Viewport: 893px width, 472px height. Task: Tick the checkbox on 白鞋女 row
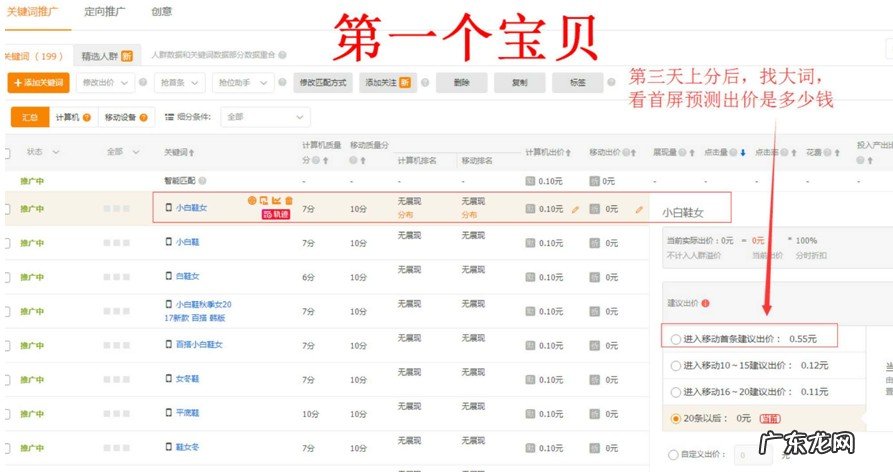point(7,277)
